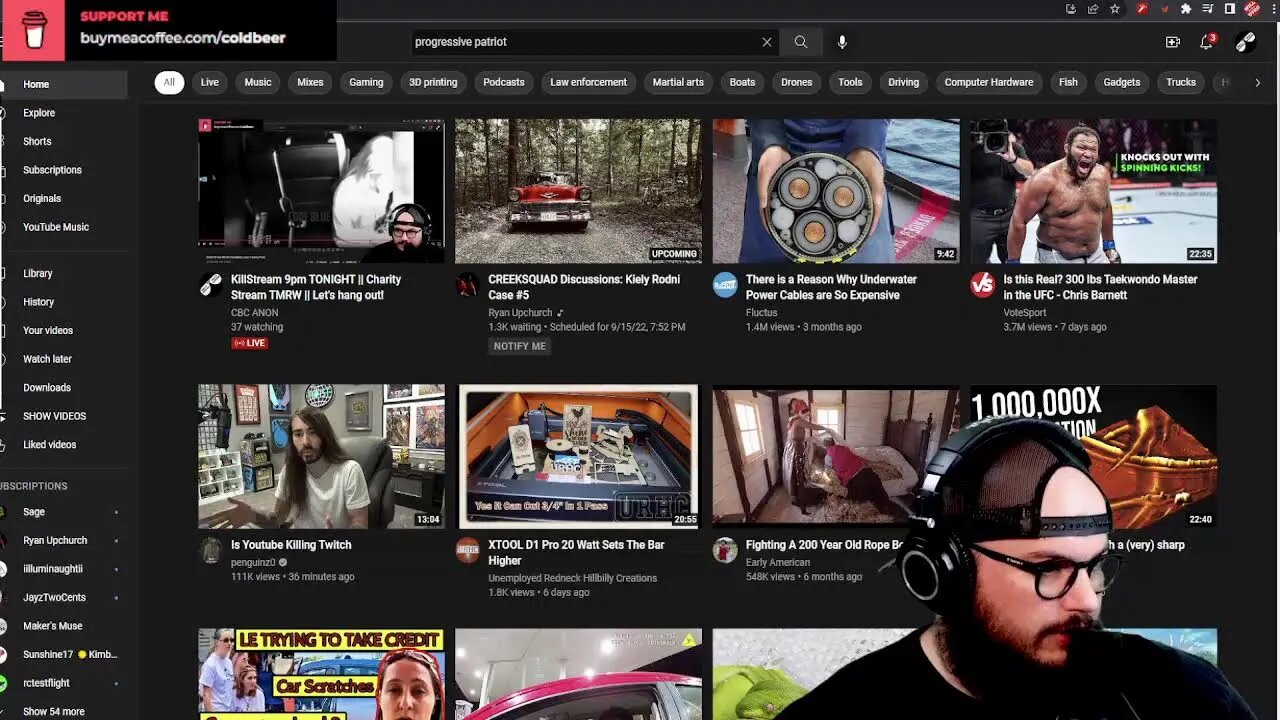Select the Computer Hardware filter chip
Viewport: 1280px width, 720px height.
[x=989, y=82]
